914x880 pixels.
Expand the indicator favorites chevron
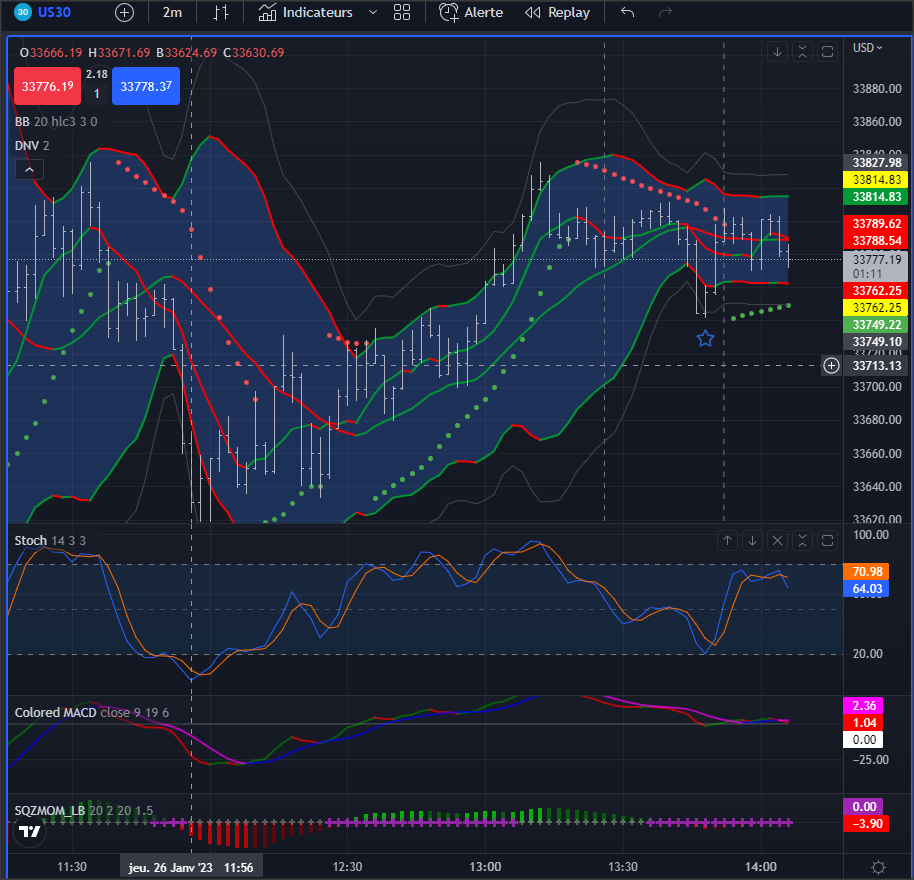372,12
